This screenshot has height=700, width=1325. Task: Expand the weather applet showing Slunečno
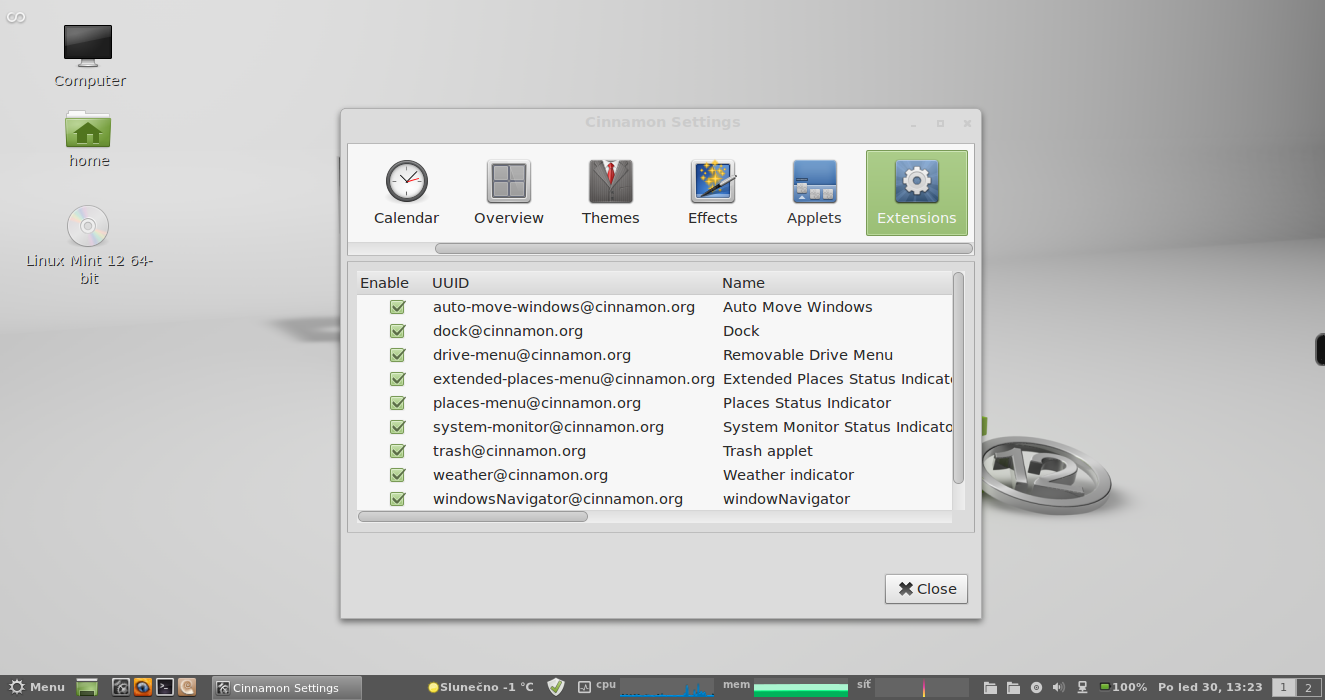(481, 687)
